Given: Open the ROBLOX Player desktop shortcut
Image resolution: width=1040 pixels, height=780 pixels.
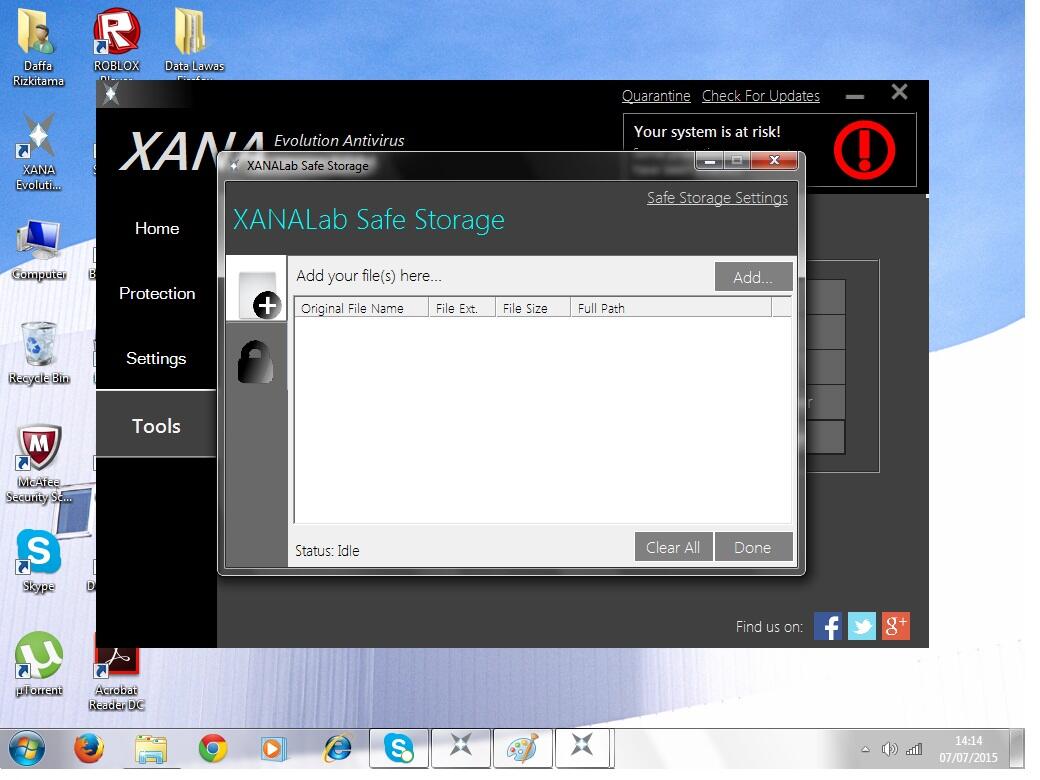Looking at the screenshot, I should (117, 41).
